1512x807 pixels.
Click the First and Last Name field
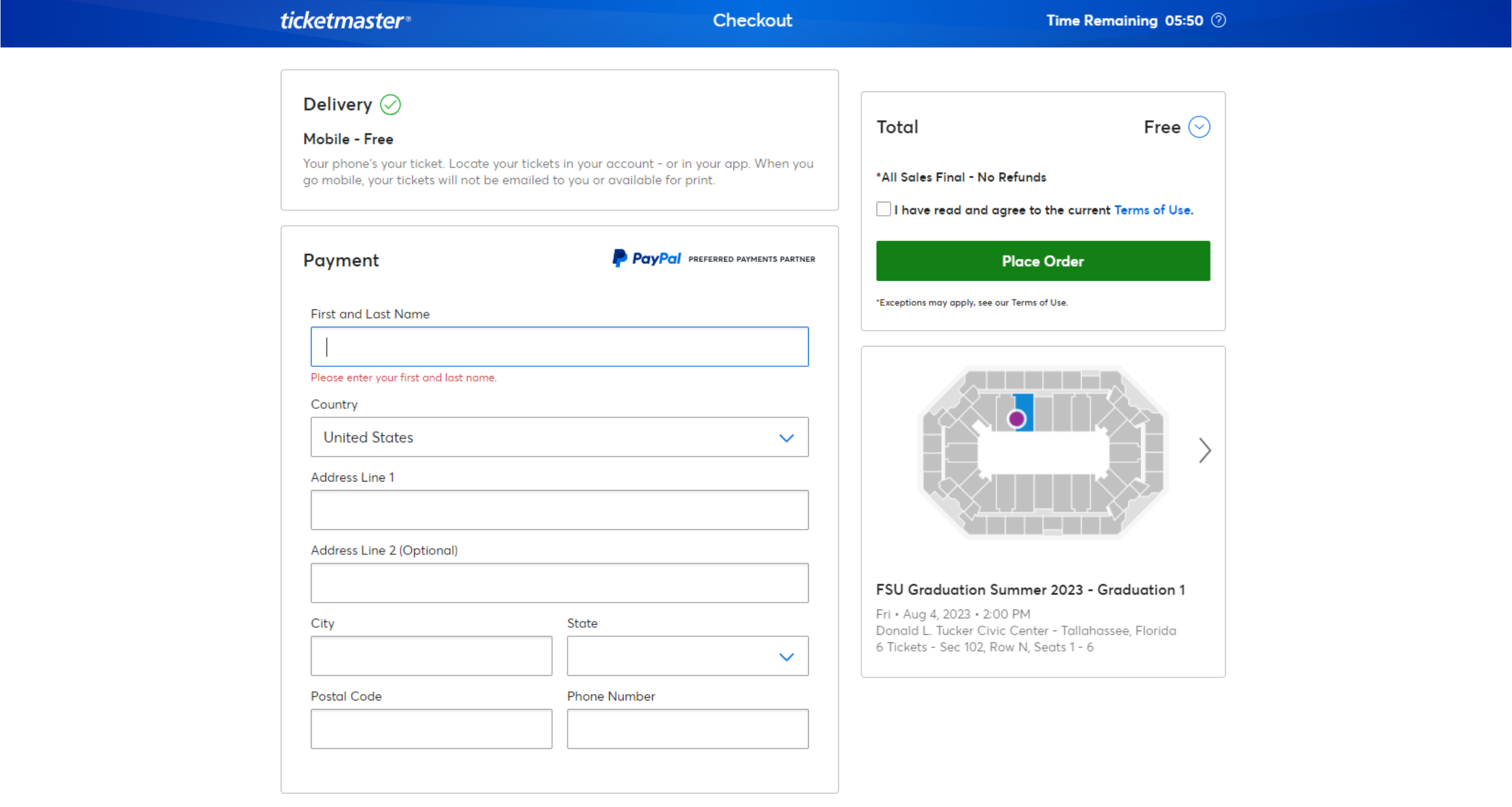click(559, 346)
